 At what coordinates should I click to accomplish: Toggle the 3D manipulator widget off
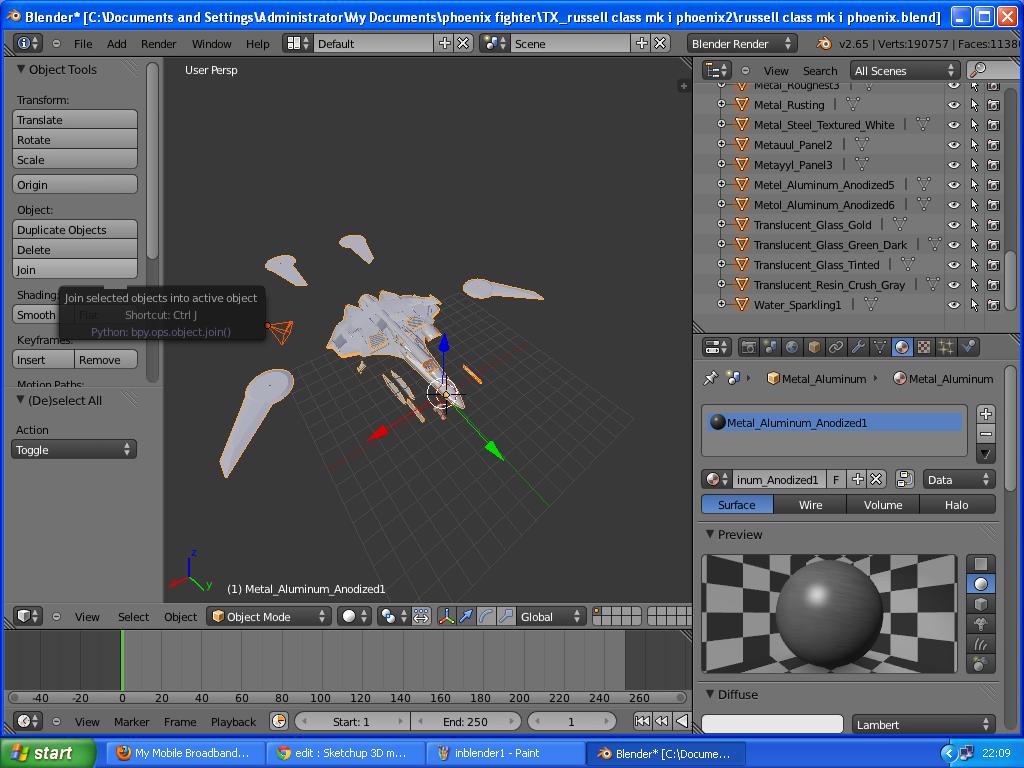click(x=447, y=616)
